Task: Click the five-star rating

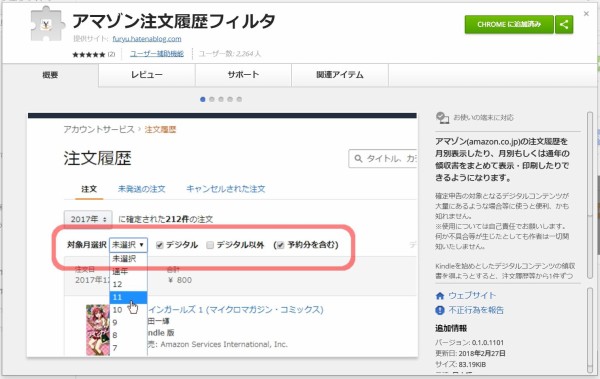Action: click(88, 55)
